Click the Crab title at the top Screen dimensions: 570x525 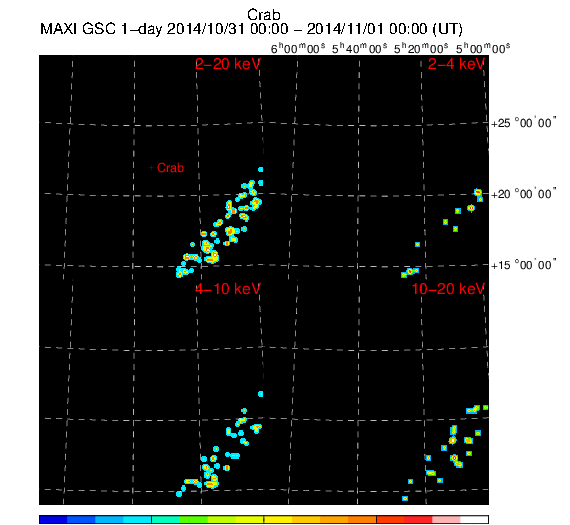click(x=264, y=15)
